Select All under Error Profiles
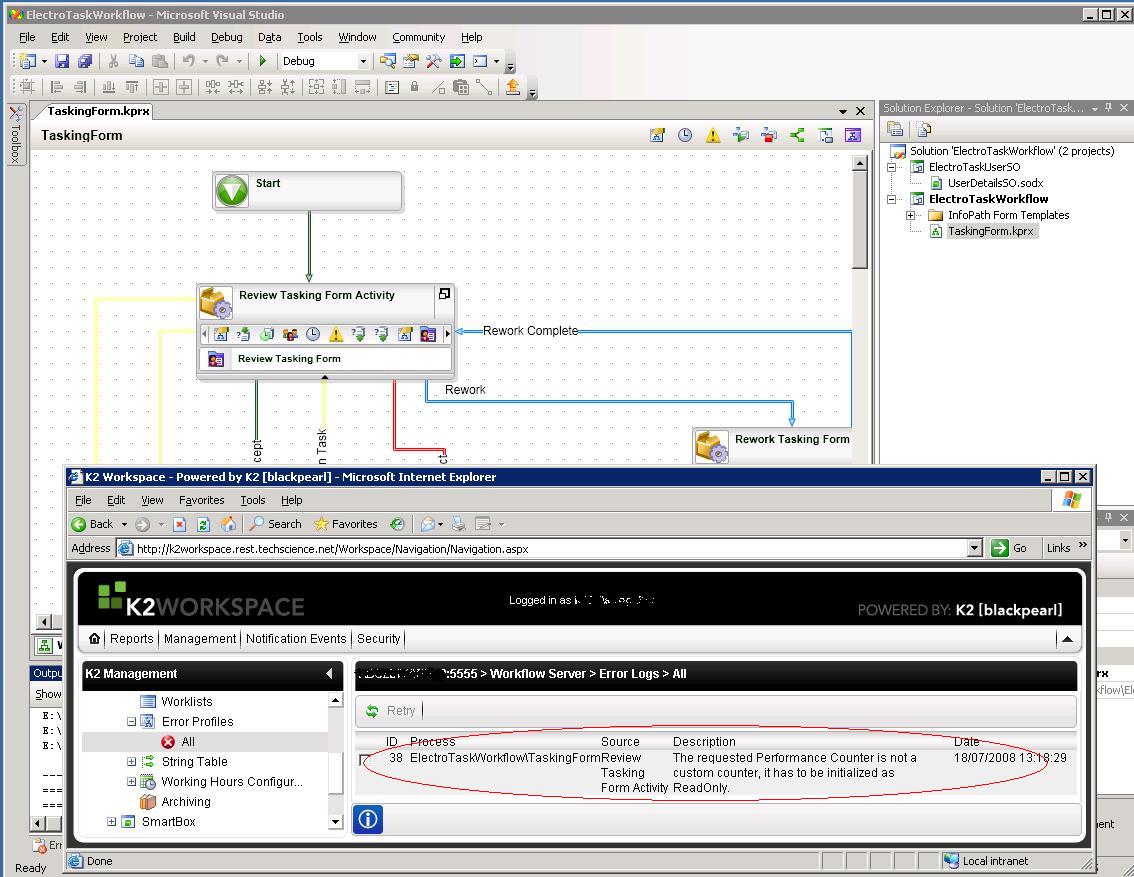The width and height of the screenshot is (1134, 877). (188, 742)
